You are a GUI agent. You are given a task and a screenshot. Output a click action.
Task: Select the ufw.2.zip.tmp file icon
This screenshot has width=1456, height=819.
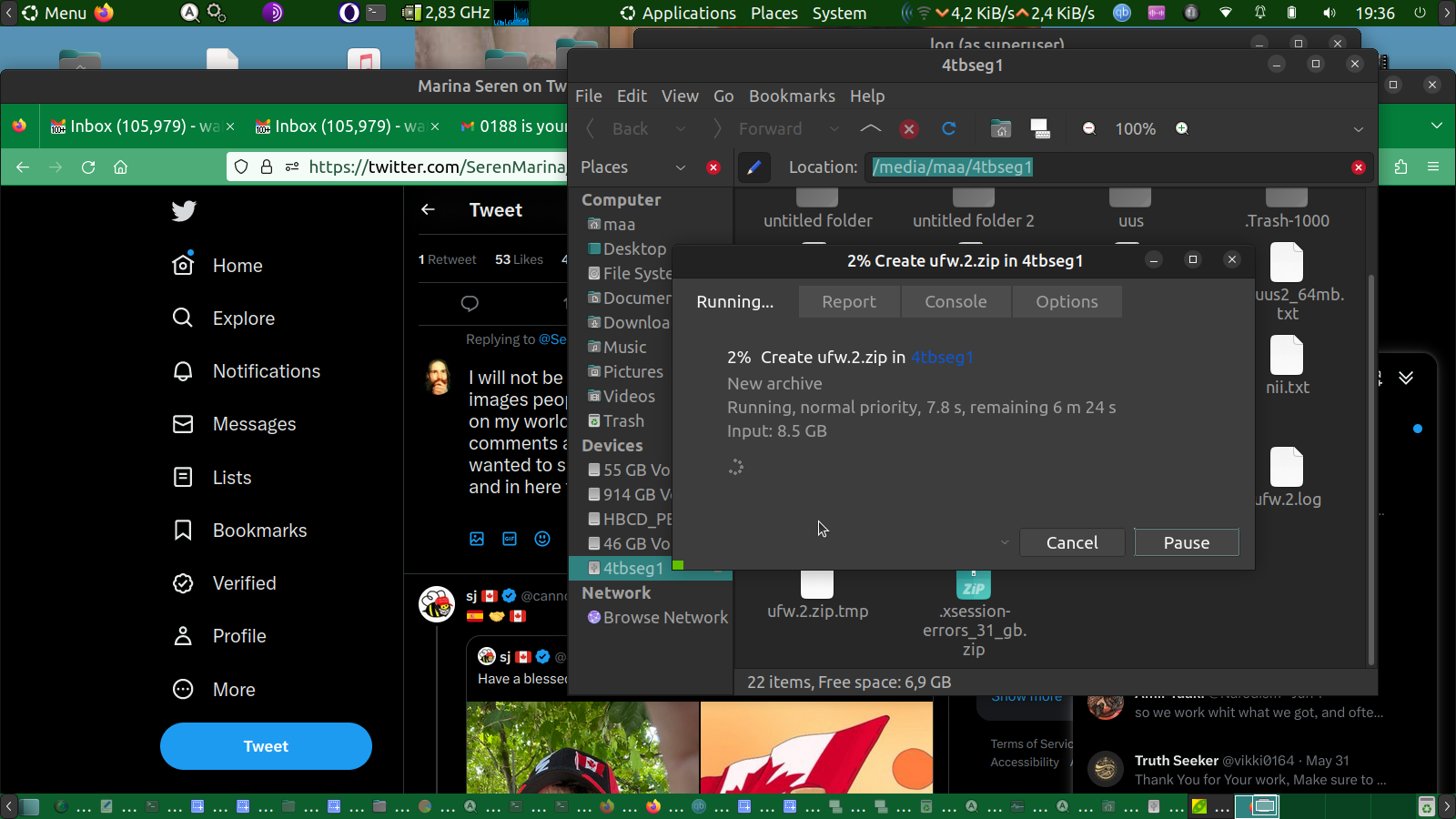817,584
